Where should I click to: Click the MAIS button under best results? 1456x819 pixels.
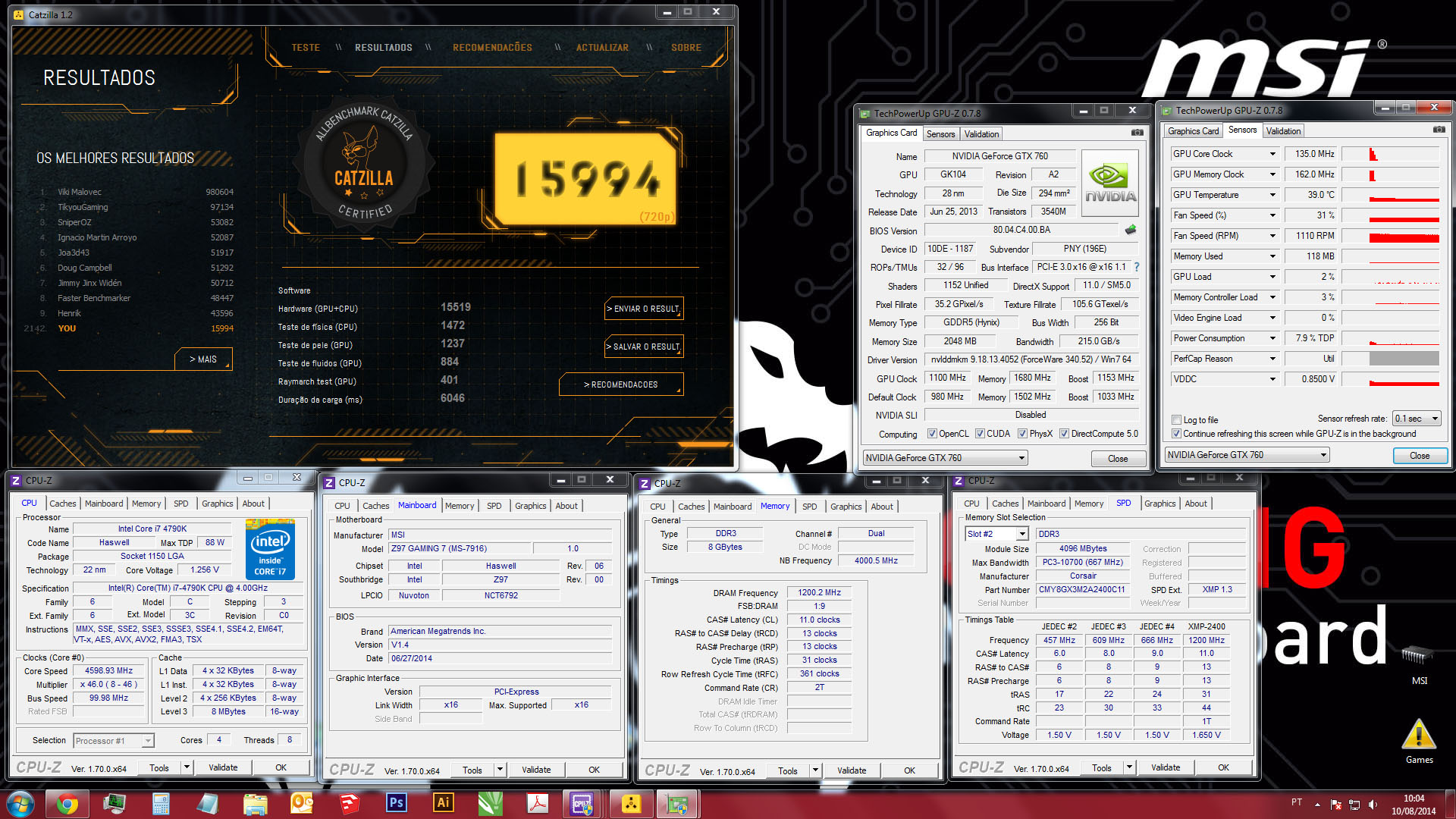[x=203, y=359]
